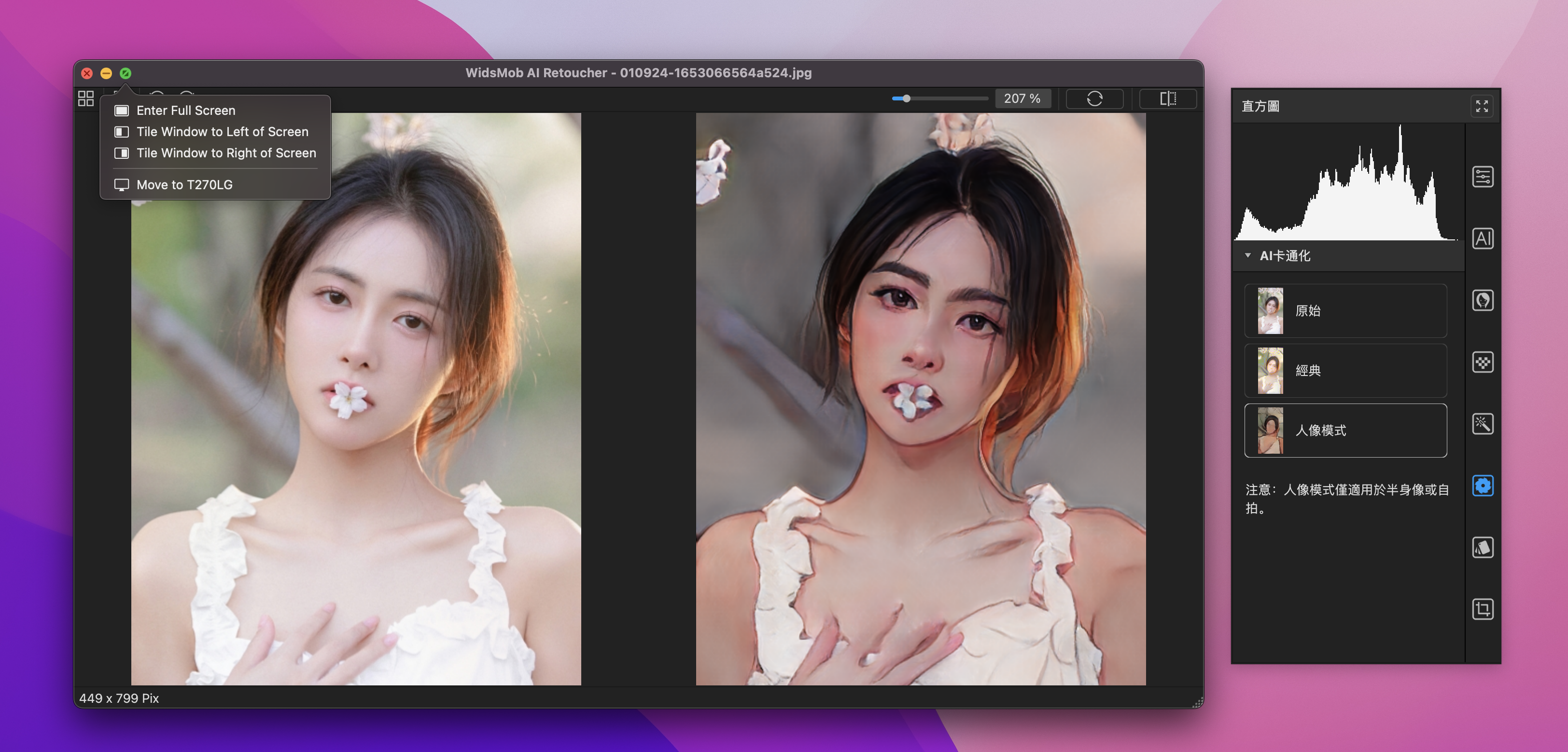Toggle the before/after split compare view
Screen dimensions: 1568x752
point(1167,98)
